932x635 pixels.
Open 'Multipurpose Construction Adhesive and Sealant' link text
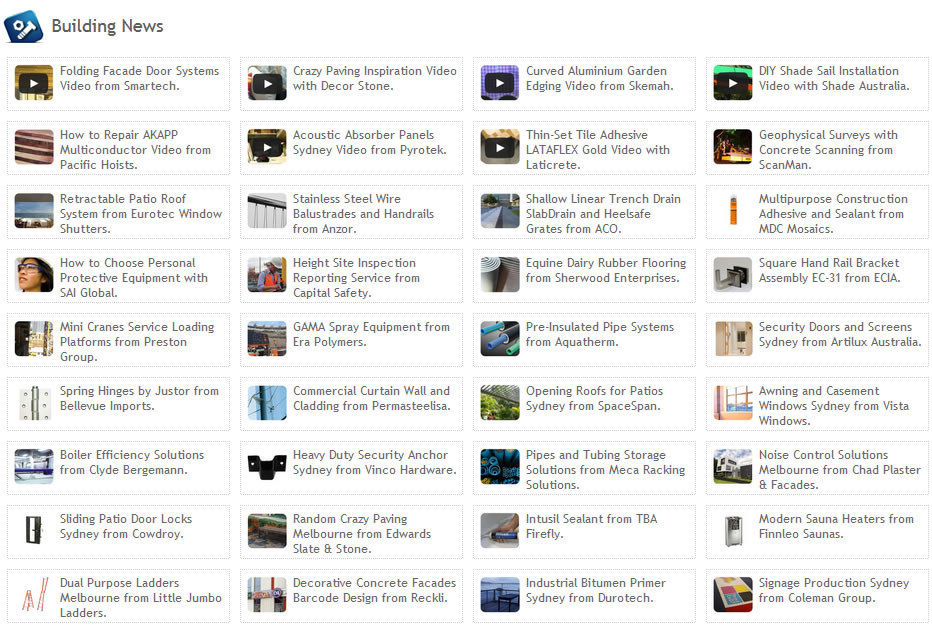(x=833, y=214)
